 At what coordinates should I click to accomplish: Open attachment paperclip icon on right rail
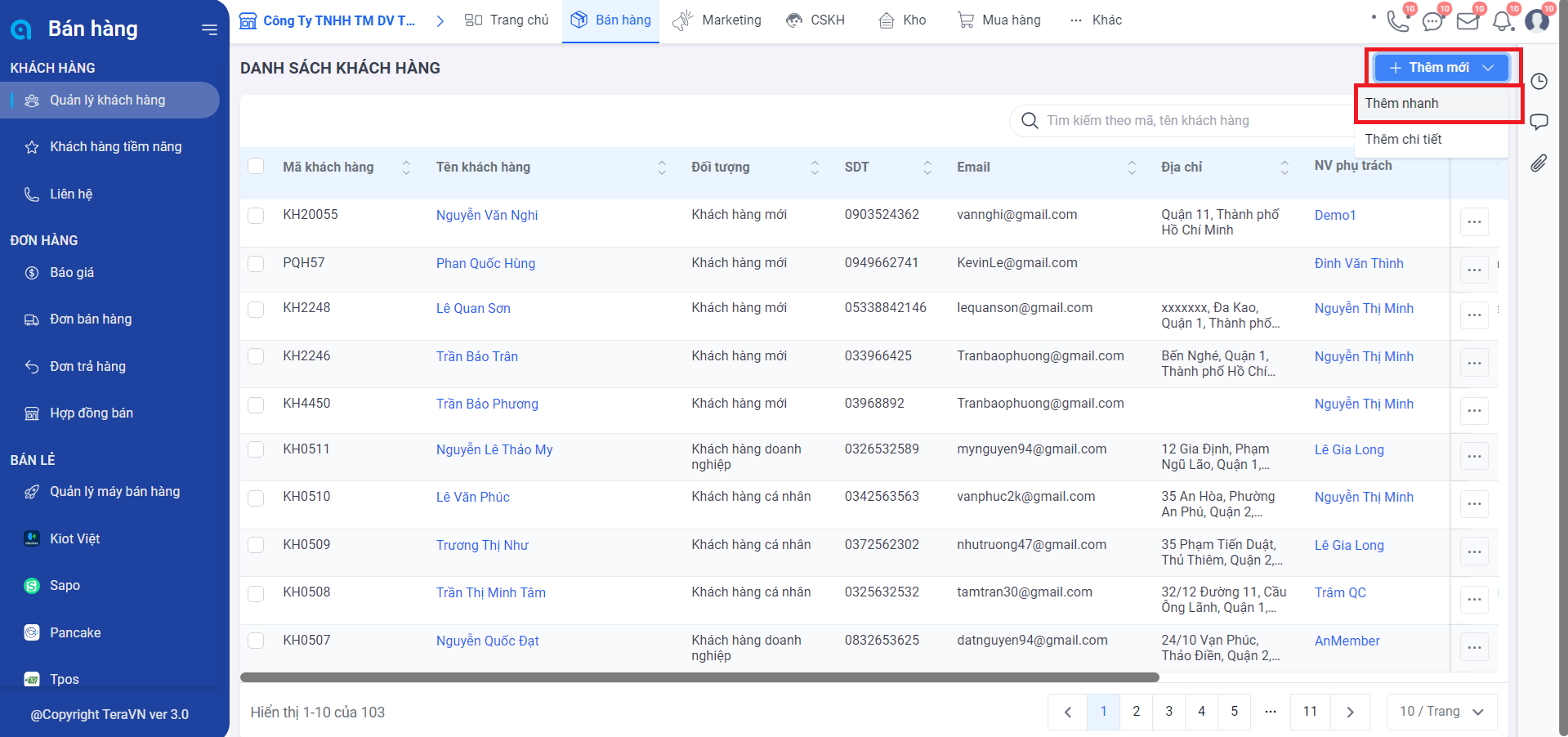(x=1539, y=163)
